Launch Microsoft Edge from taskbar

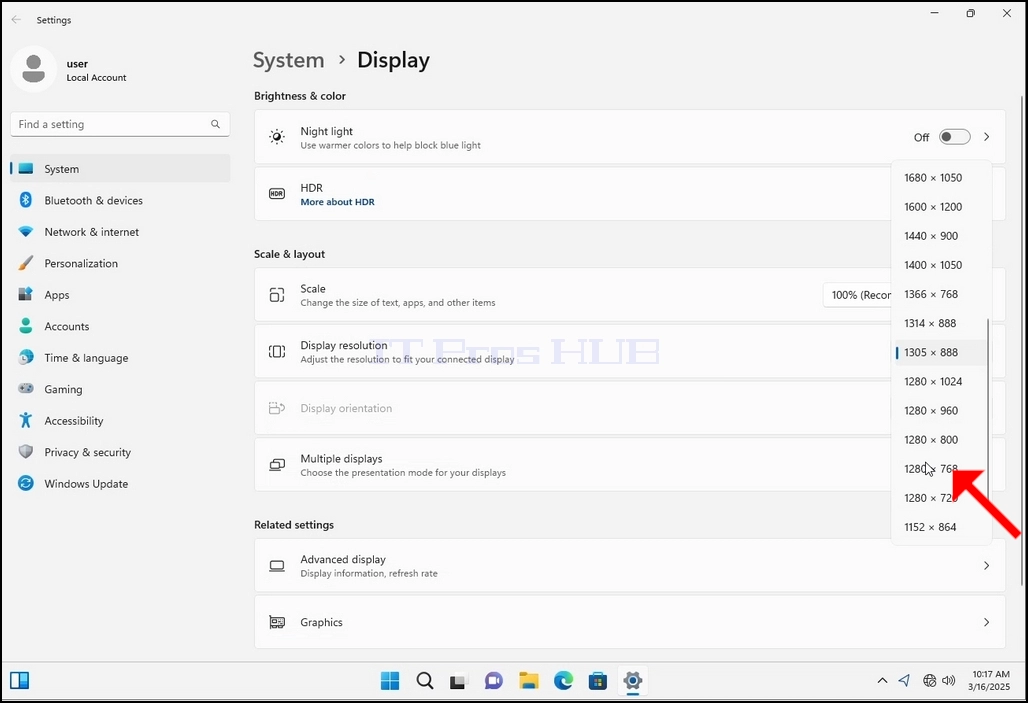(563, 681)
